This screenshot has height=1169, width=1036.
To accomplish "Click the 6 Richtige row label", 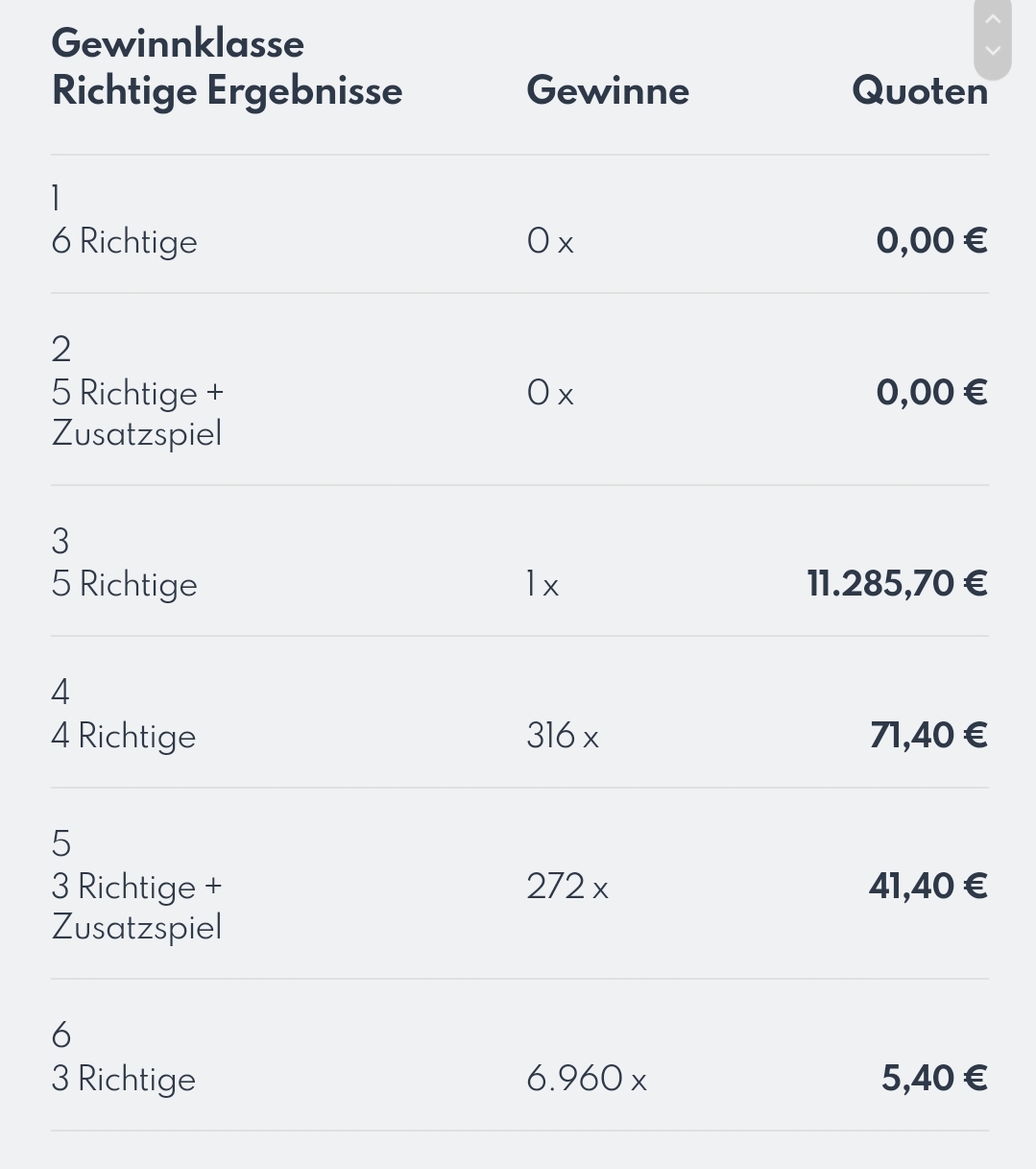I will tap(125, 241).
